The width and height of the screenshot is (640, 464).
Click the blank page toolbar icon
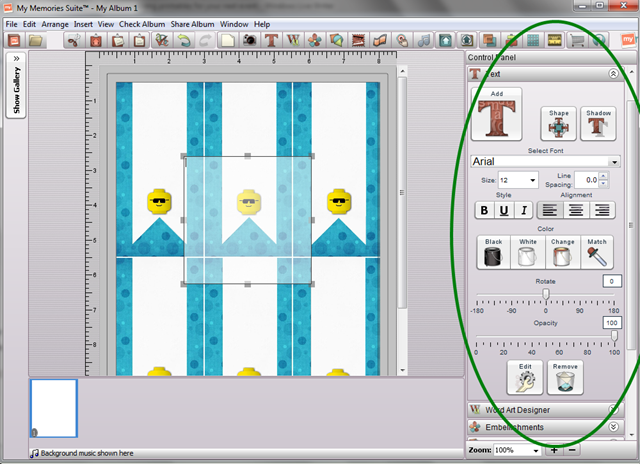click(228, 40)
